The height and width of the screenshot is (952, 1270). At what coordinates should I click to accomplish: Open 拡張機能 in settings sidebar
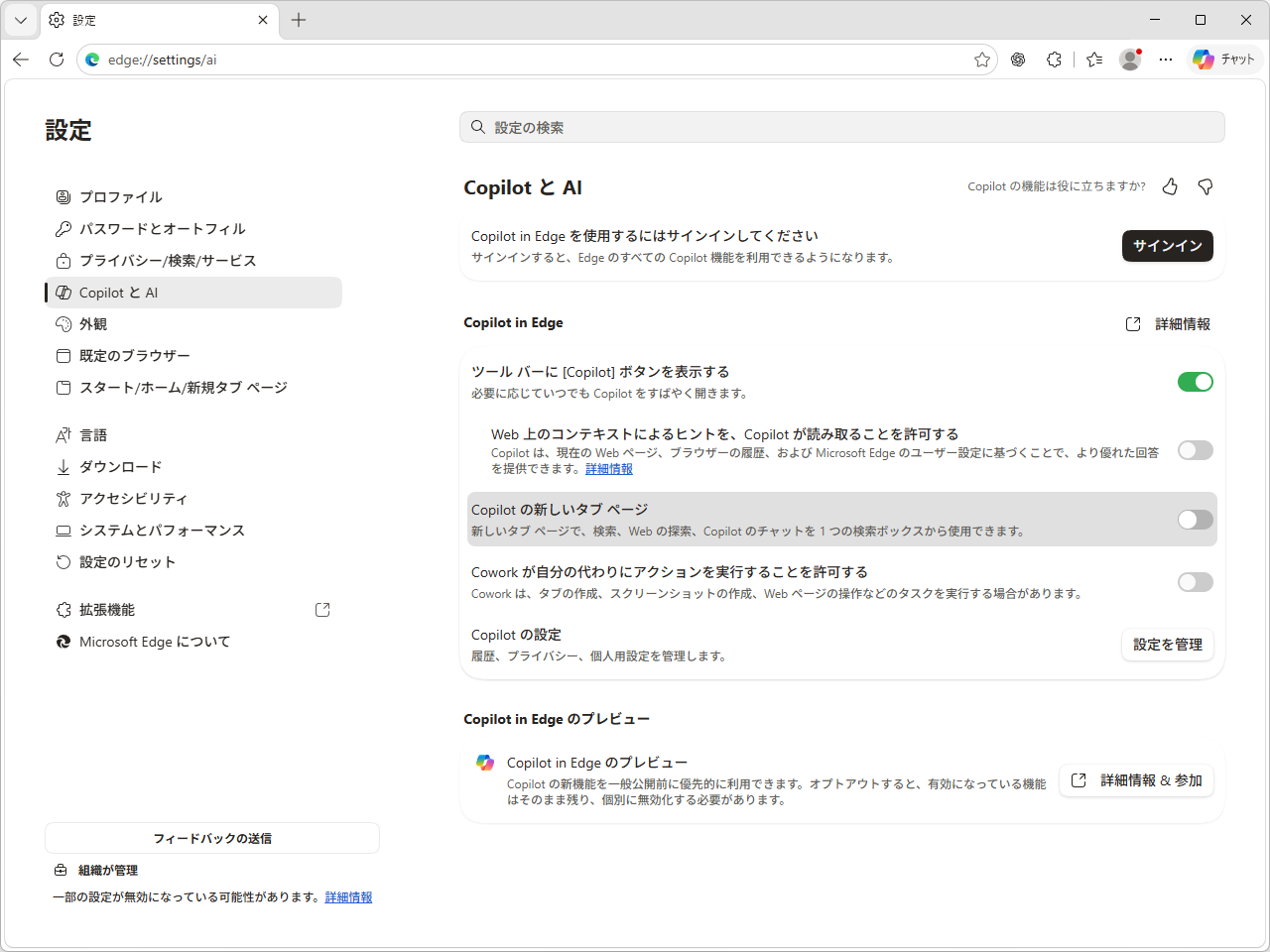click(193, 610)
